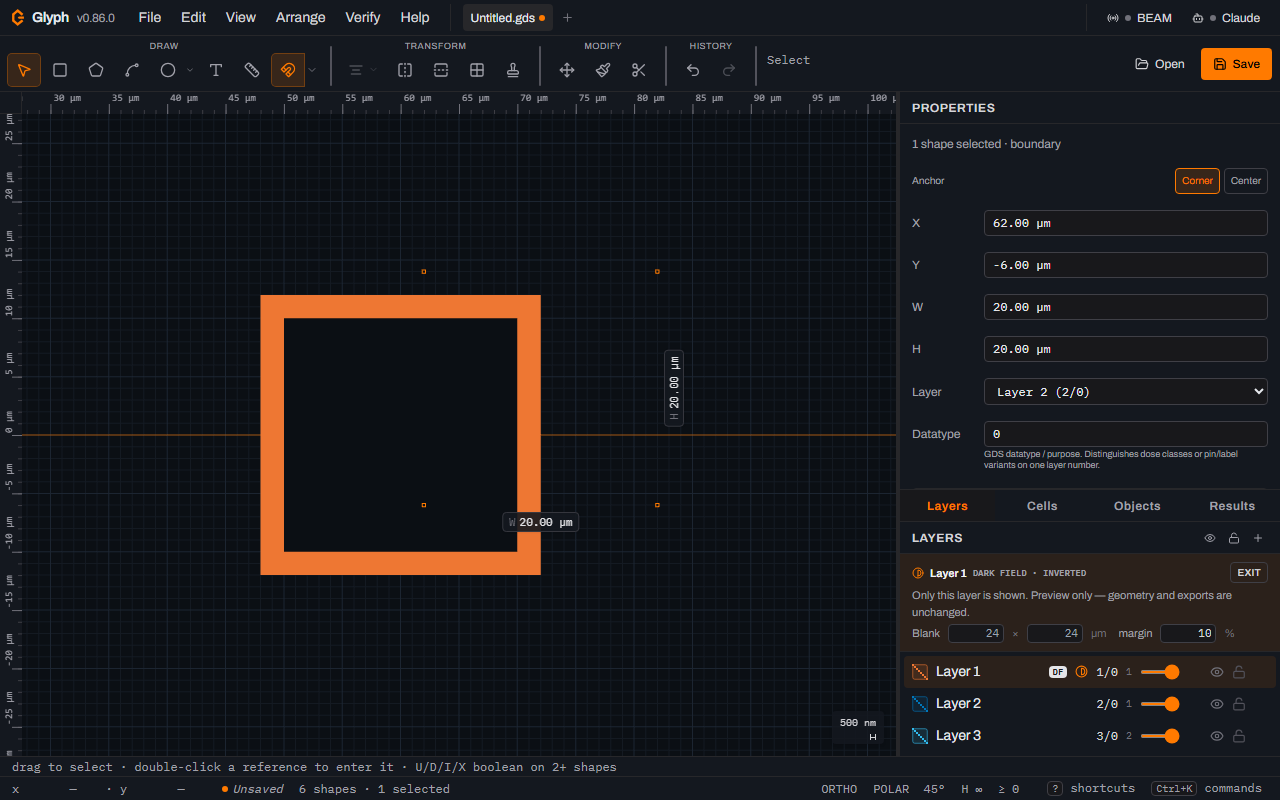Toggle lock for all layers in header

tap(1234, 538)
